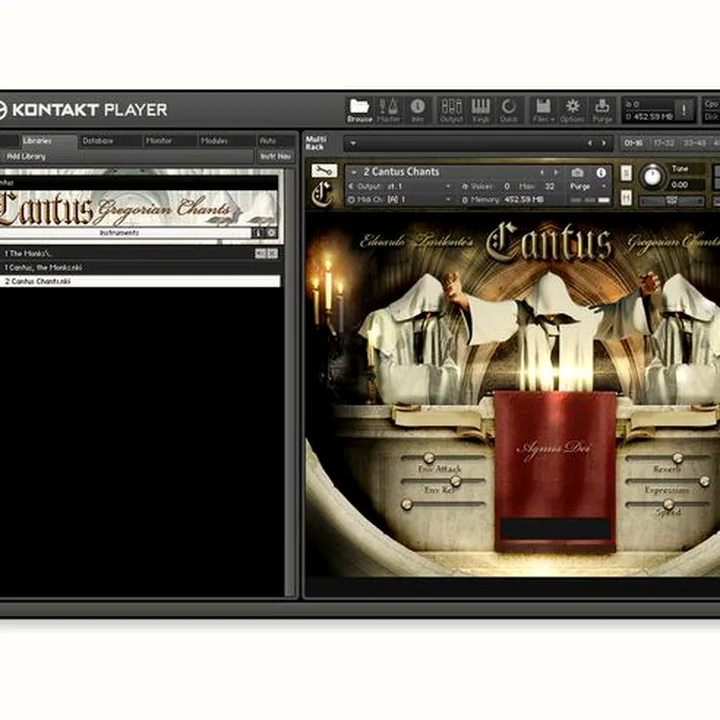Click the Kontakt Player logo
The image size is (720, 720).
[83, 110]
